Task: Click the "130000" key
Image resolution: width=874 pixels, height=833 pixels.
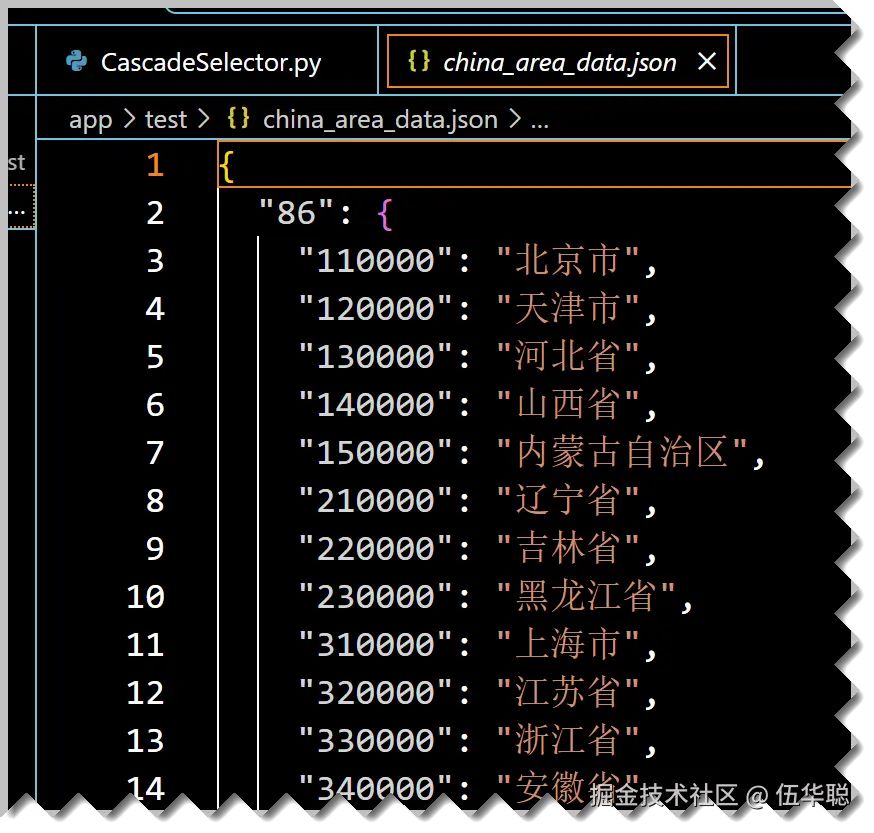Action: coord(375,356)
